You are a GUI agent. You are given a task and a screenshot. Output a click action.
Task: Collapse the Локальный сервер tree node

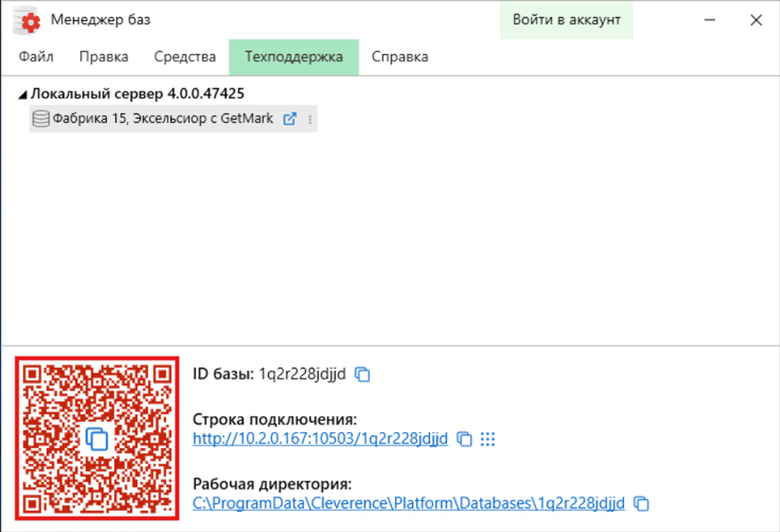pyautogui.click(x=22, y=94)
